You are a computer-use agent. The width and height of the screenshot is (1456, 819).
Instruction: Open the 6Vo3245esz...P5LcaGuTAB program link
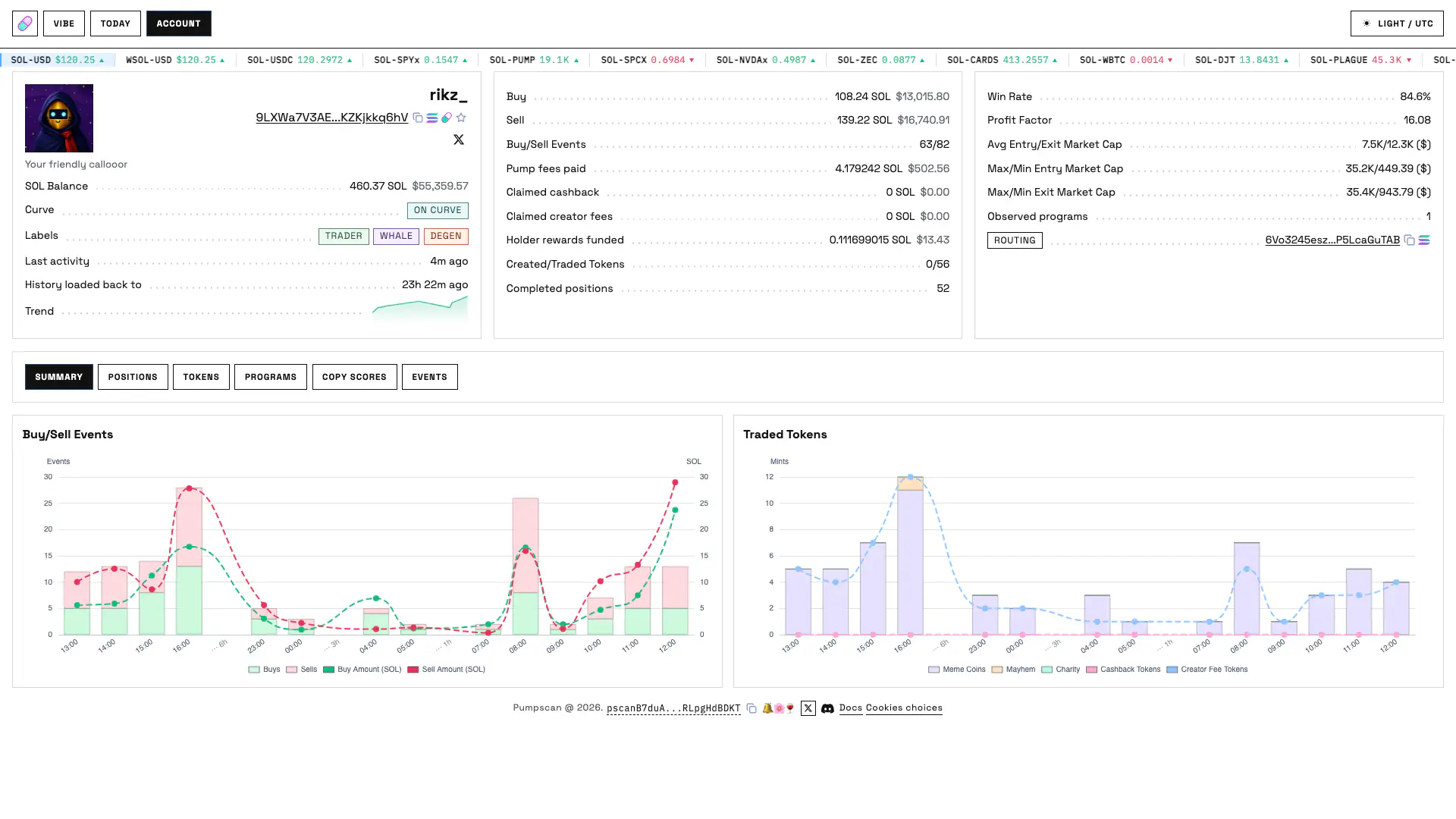point(1332,240)
